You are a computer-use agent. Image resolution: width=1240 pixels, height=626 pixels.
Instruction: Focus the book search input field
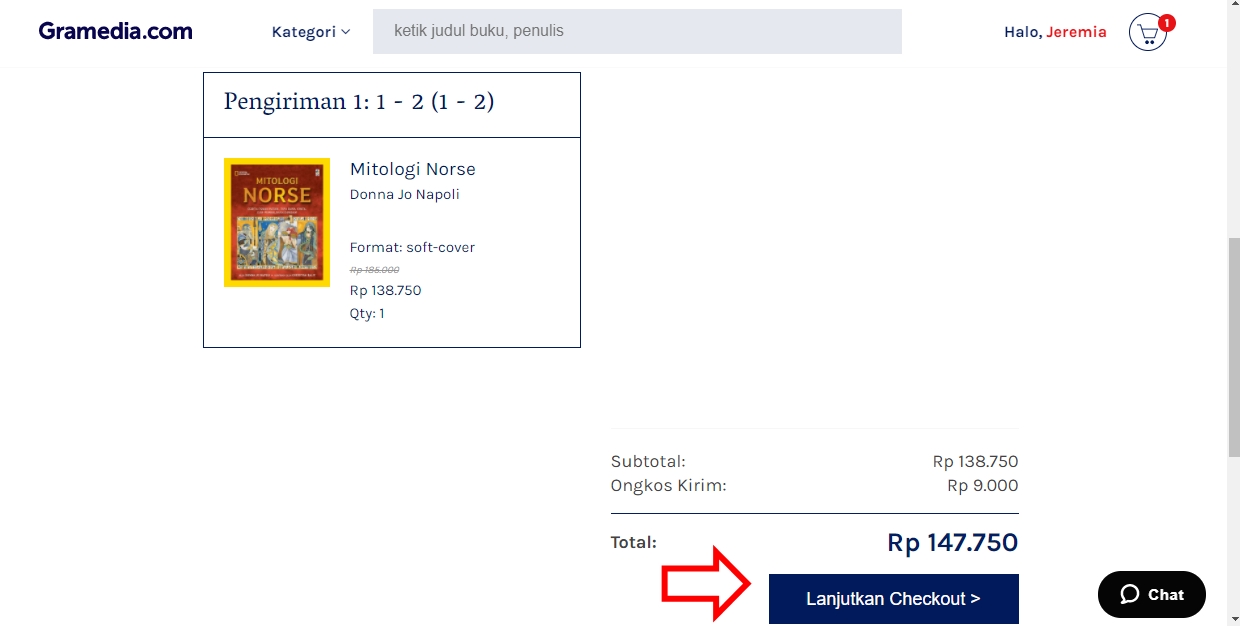click(x=637, y=31)
